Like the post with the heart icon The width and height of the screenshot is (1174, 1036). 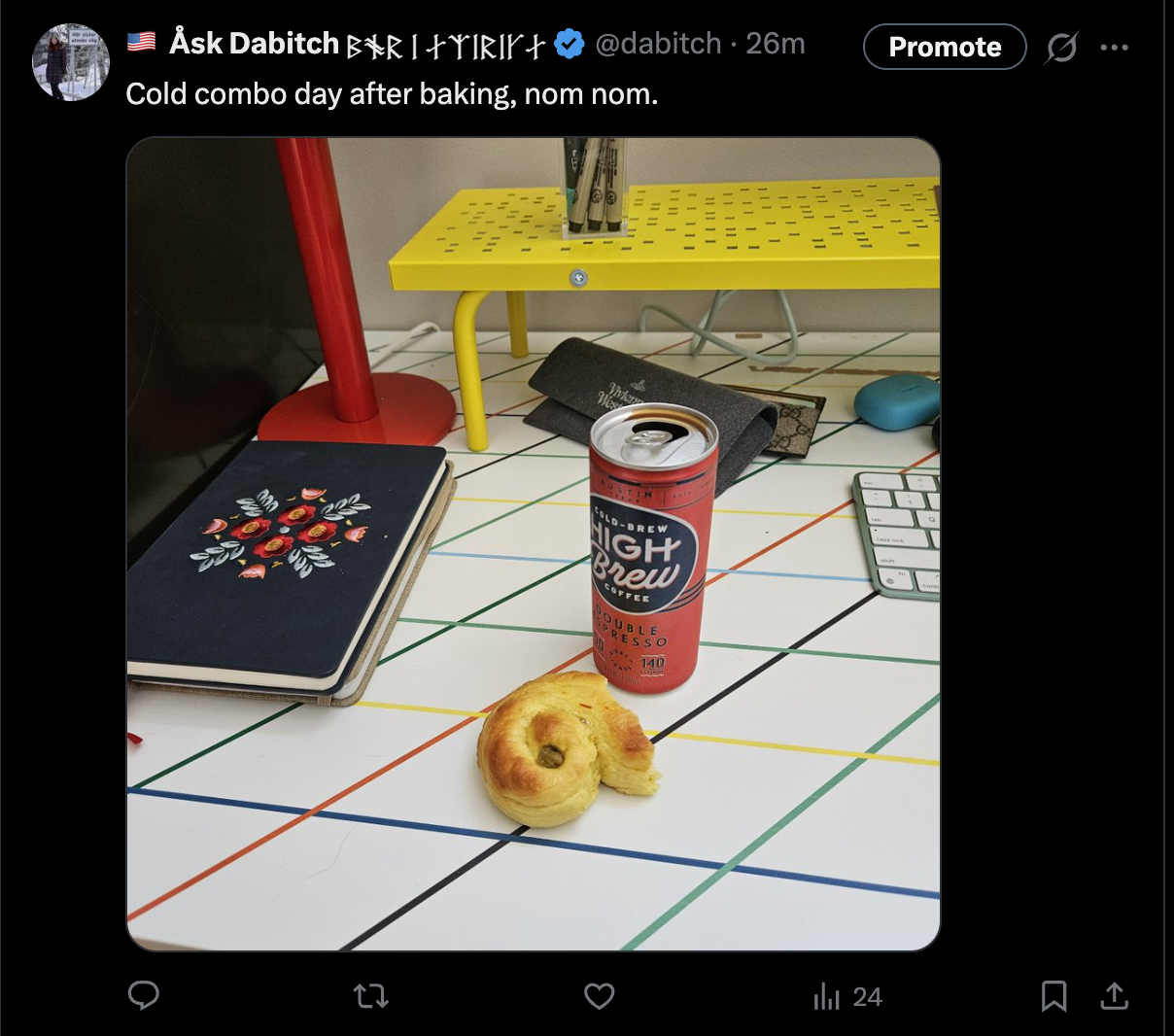(x=599, y=995)
